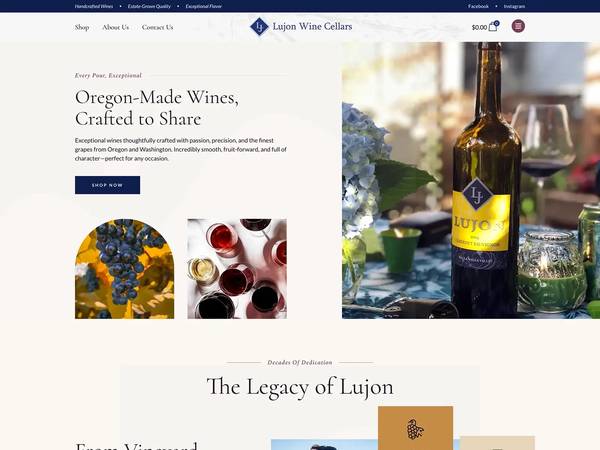Open the About Us page
The image size is (600, 450).
(116, 27)
